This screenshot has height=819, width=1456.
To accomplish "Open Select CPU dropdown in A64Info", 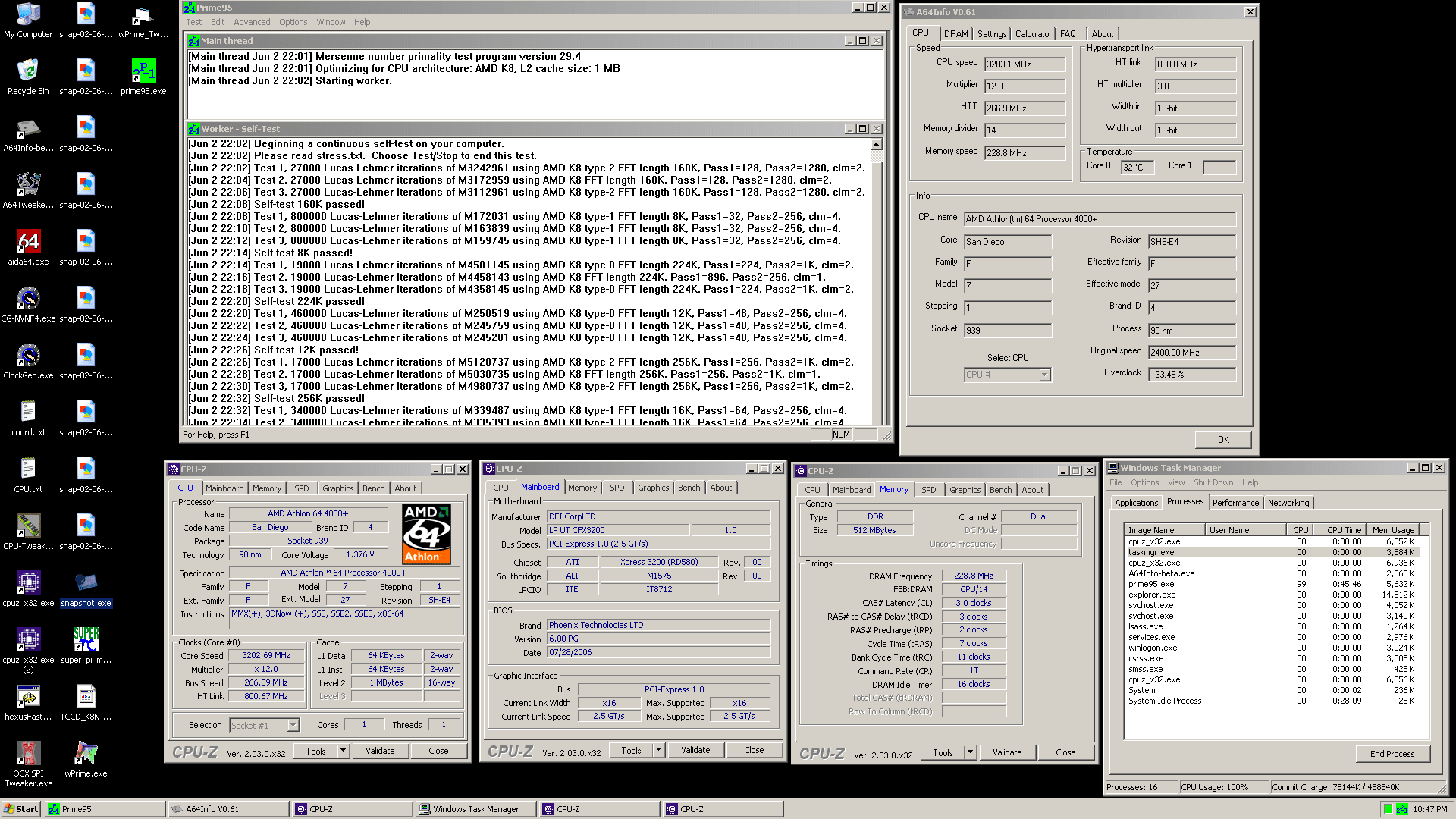I will pyautogui.click(x=1044, y=375).
